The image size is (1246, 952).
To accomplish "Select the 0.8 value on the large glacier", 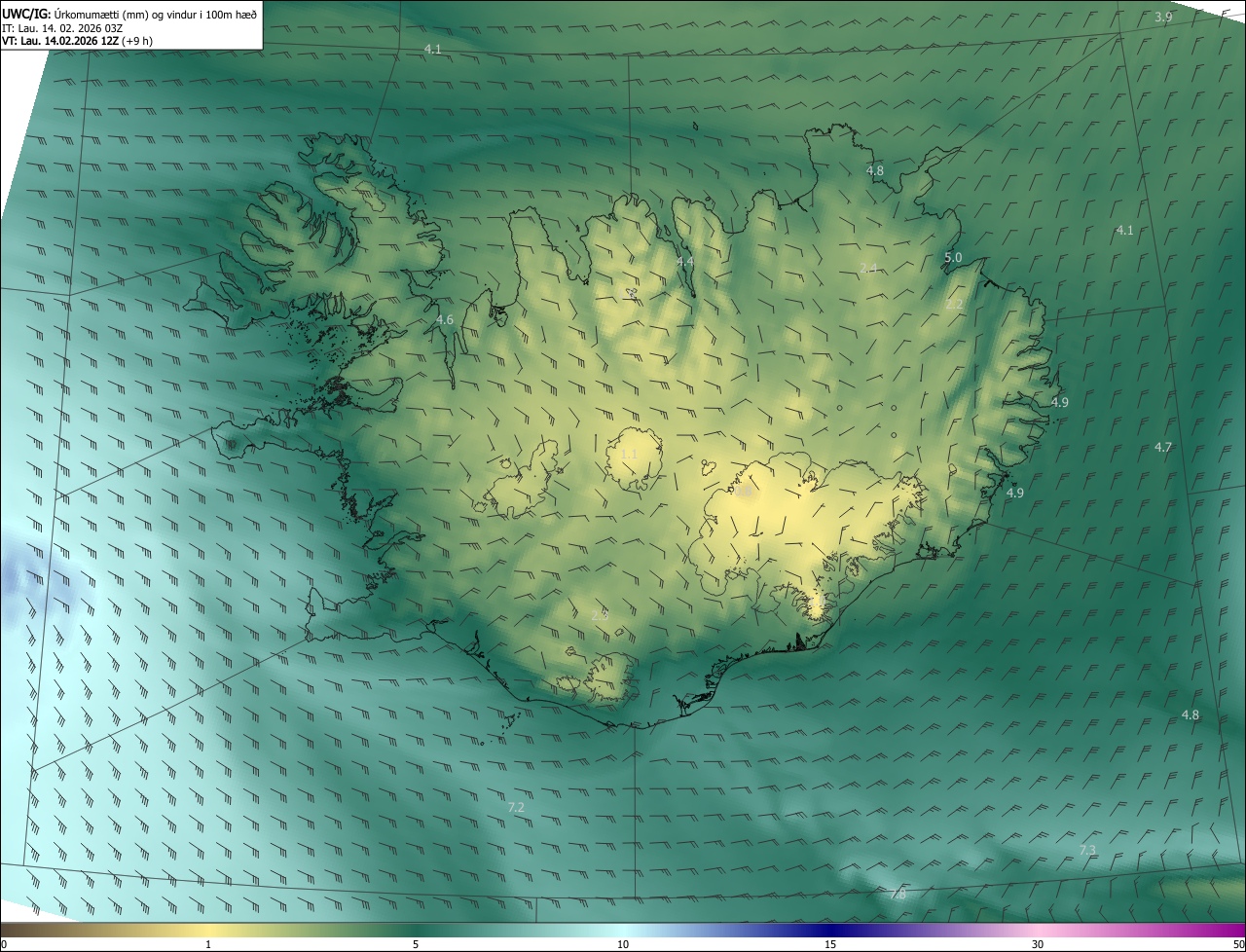I will 743,493.
